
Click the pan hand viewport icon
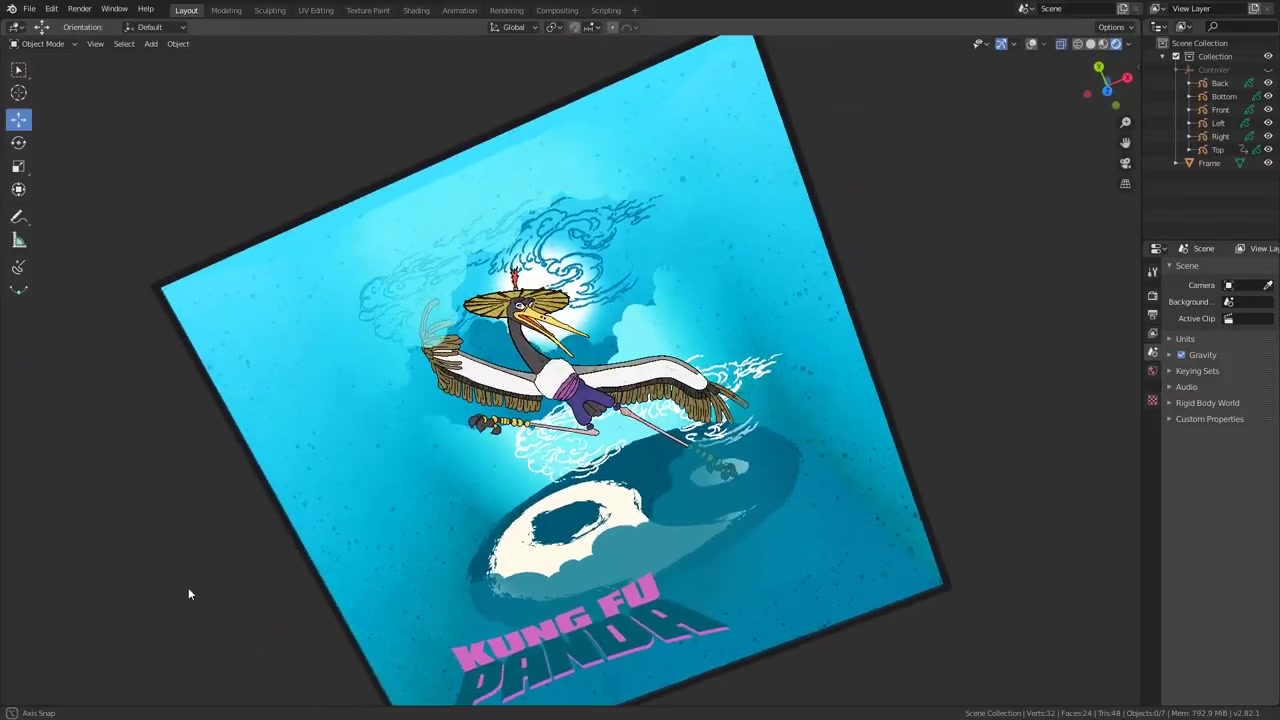(1125, 143)
